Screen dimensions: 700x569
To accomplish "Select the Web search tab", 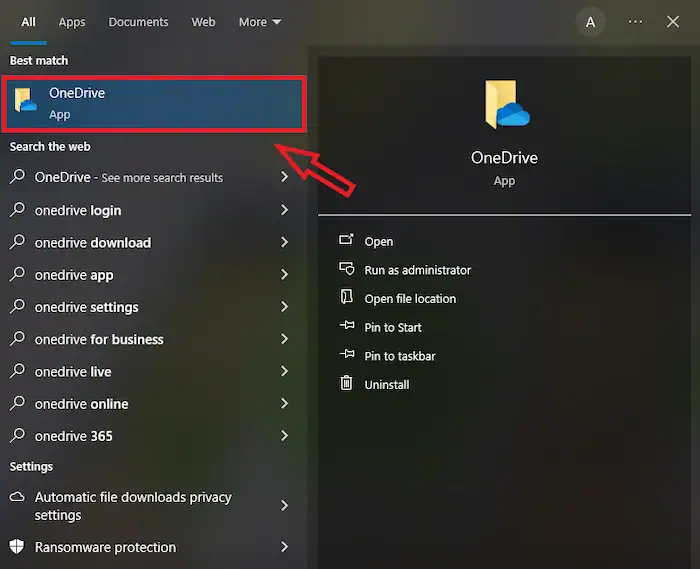I will (x=203, y=22).
